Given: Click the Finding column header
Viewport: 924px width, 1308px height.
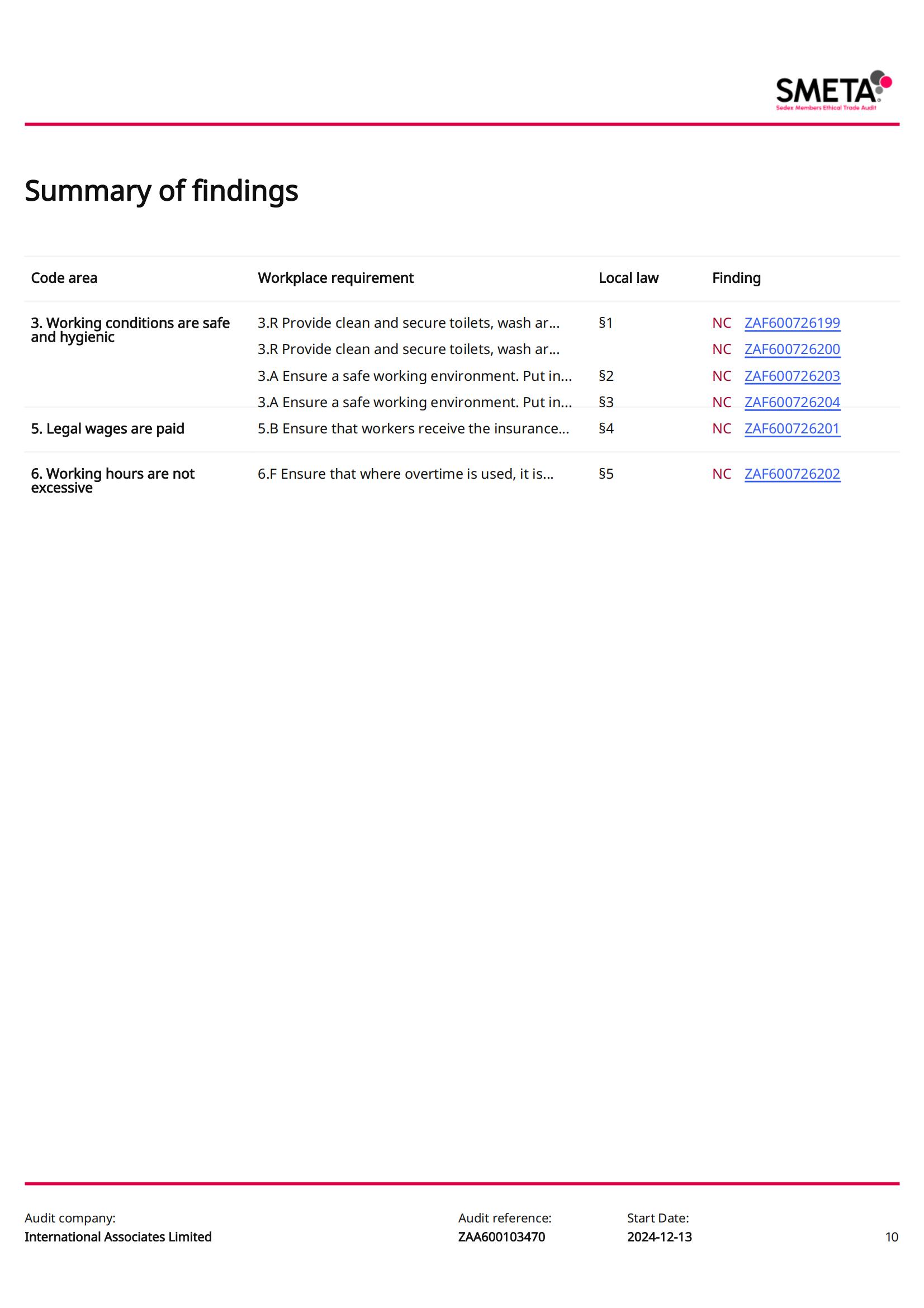Looking at the screenshot, I should tap(736, 278).
